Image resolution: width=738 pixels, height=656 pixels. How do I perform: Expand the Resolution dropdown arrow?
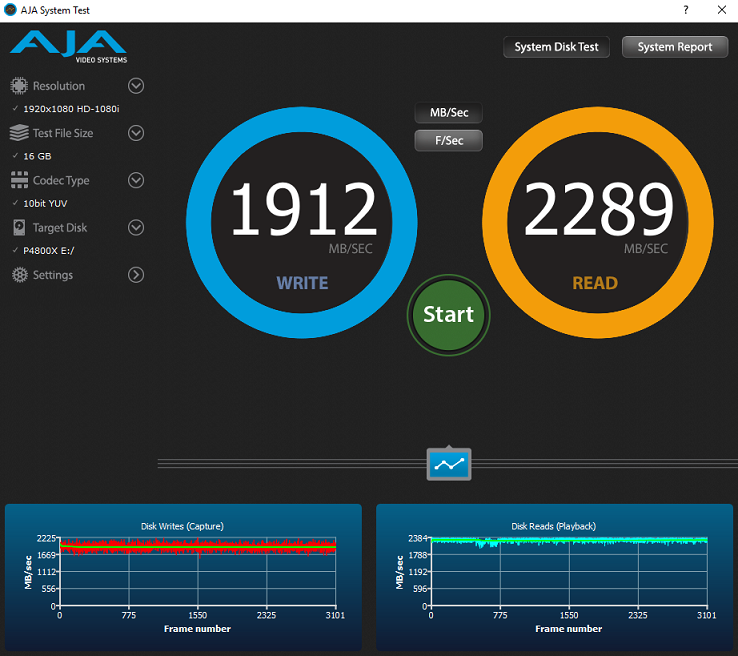[136, 86]
